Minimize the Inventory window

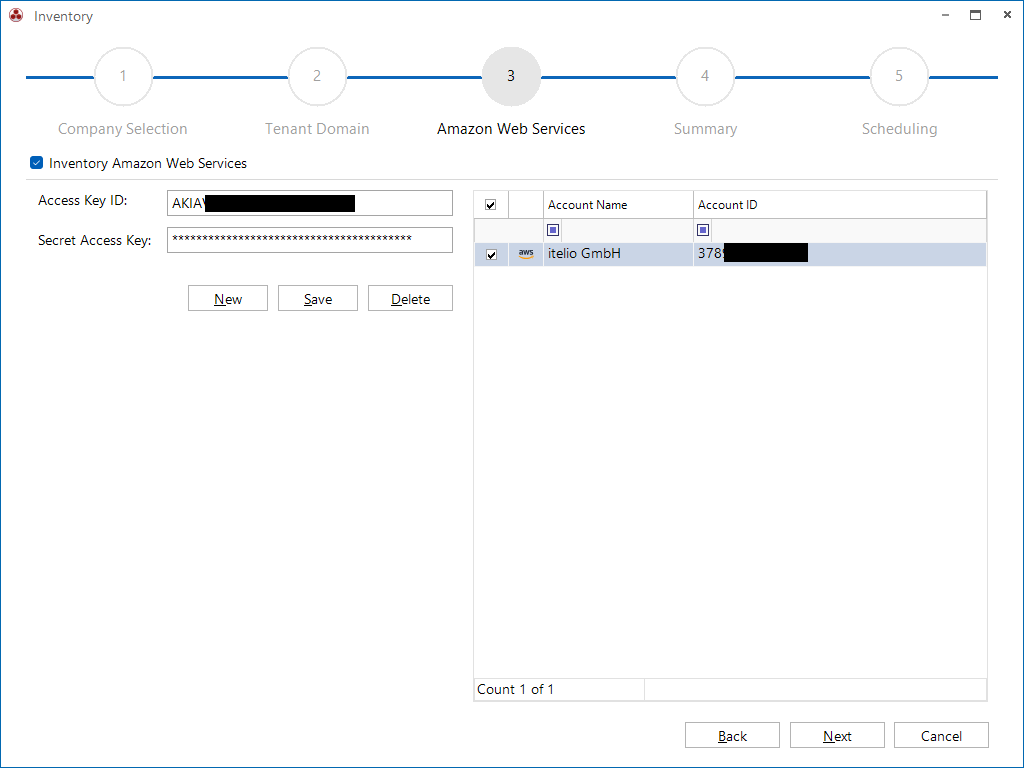(945, 15)
